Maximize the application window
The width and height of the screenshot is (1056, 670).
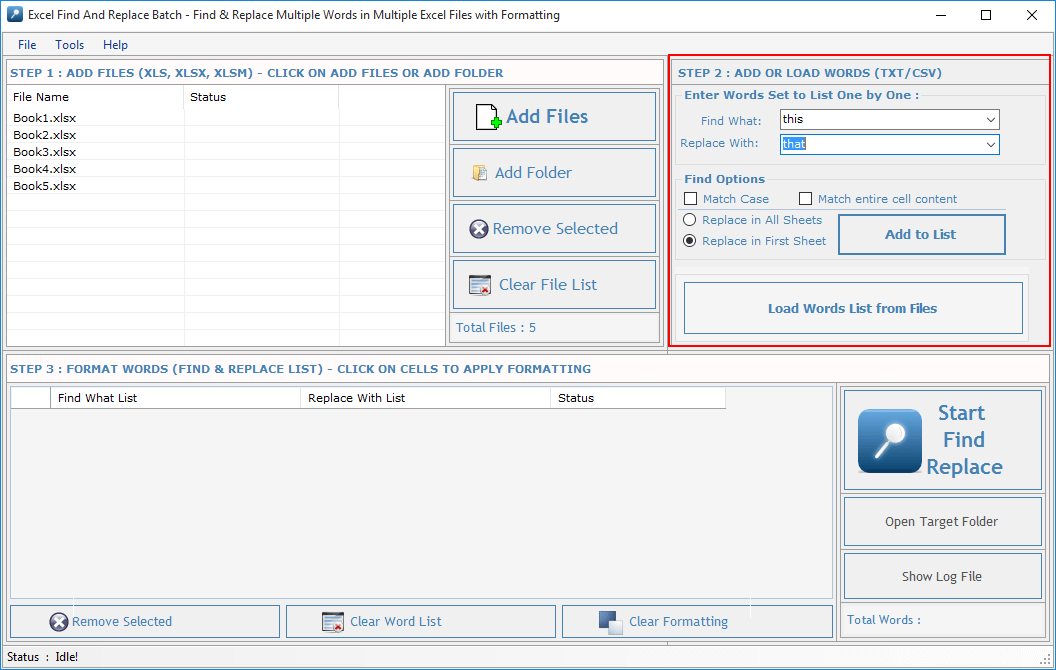(986, 15)
